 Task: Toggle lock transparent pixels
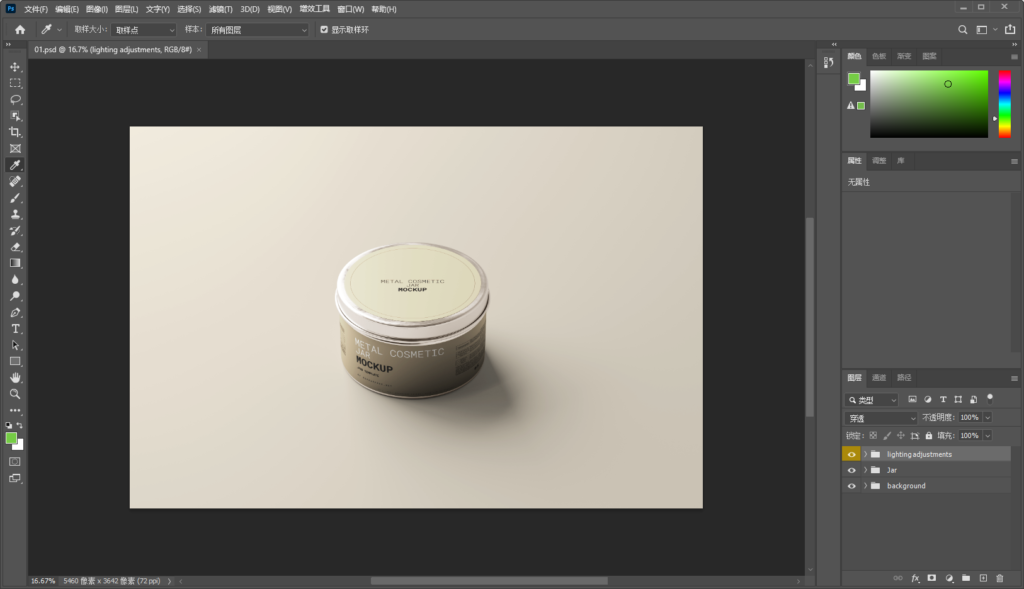click(873, 436)
